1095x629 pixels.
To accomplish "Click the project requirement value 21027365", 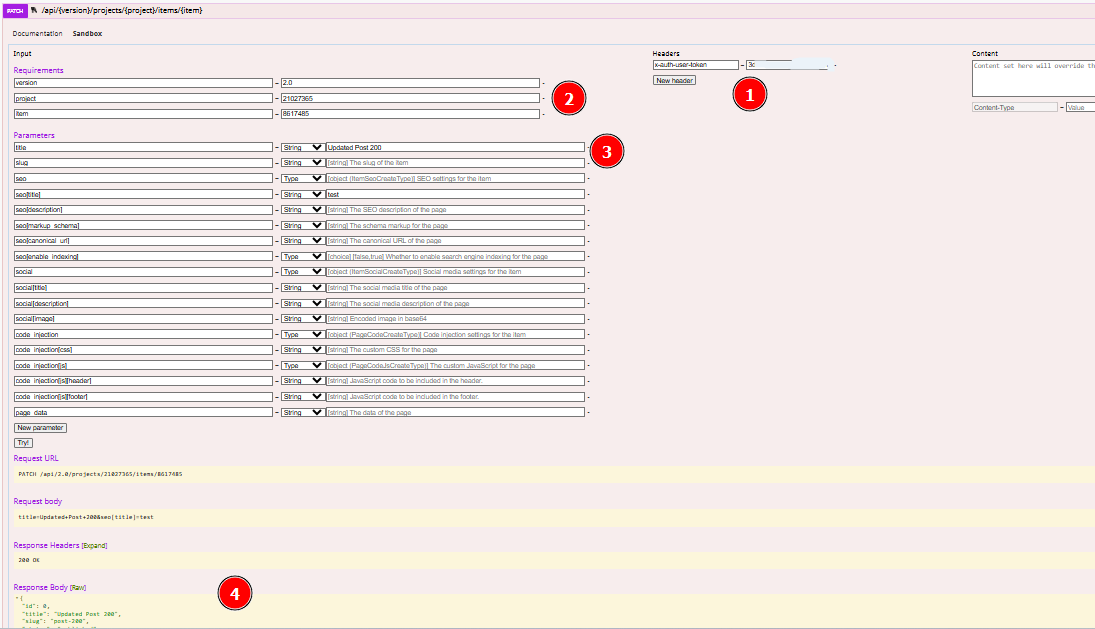I will pyautogui.click(x=410, y=98).
